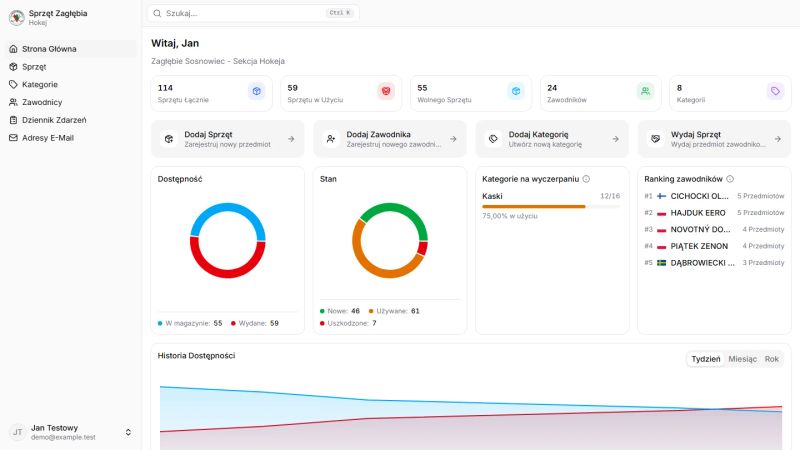This screenshot has width=800, height=450.
Task: Click the purple tag icon on Kategorii card
Action: click(775, 91)
